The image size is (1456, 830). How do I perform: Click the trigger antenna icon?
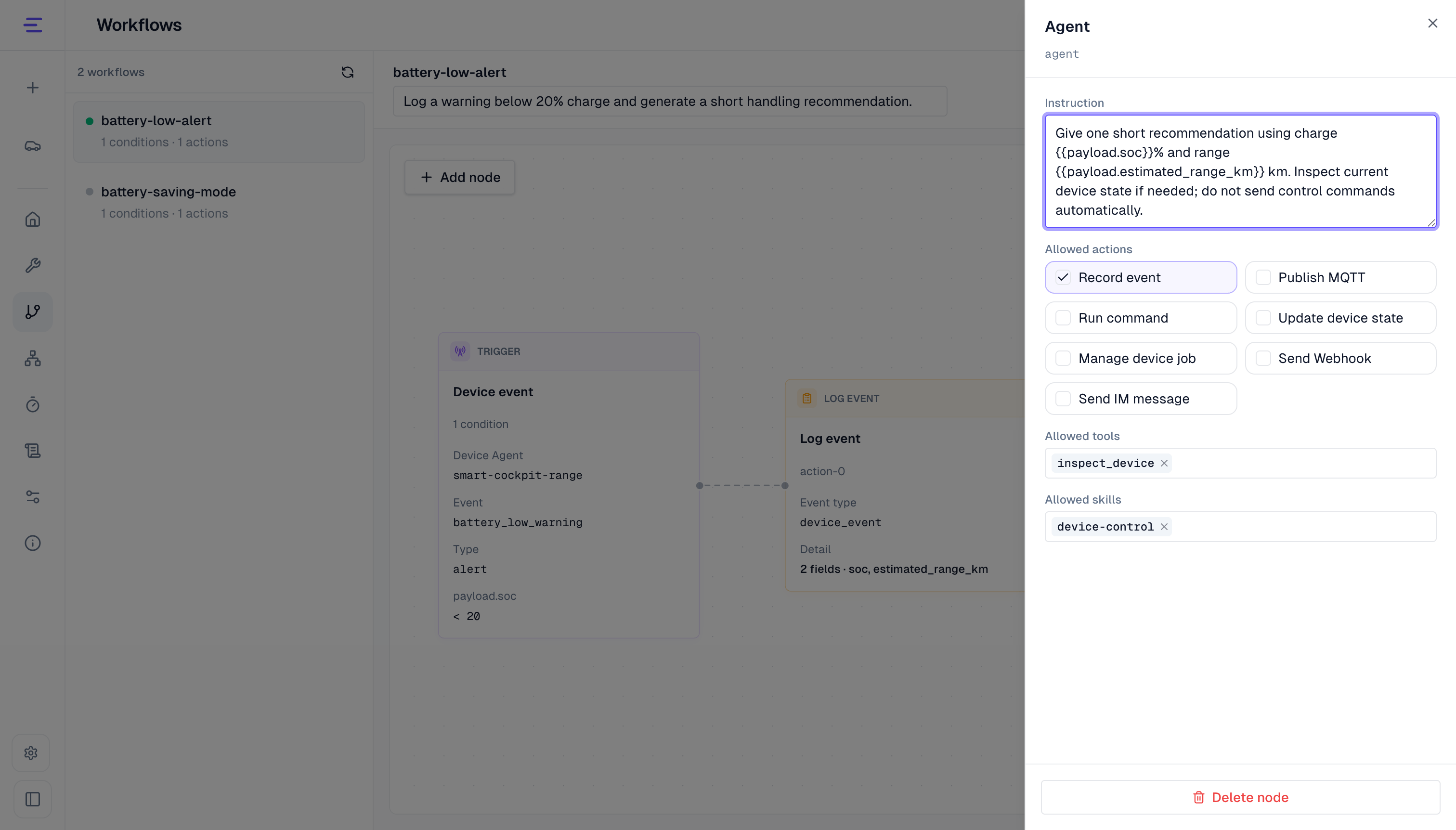(x=460, y=351)
